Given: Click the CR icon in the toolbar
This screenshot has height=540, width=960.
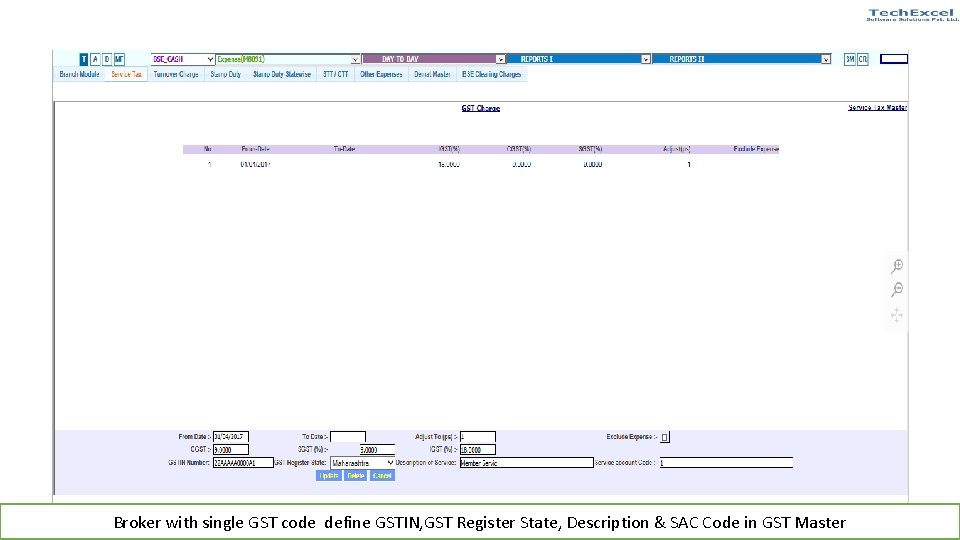Looking at the screenshot, I should (863, 59).
